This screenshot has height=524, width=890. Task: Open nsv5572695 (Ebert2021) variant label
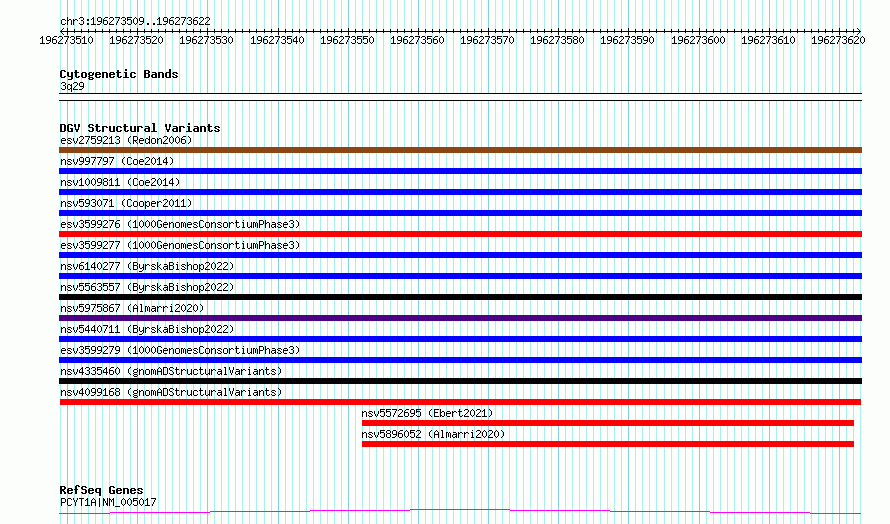(x=427, y=413)
